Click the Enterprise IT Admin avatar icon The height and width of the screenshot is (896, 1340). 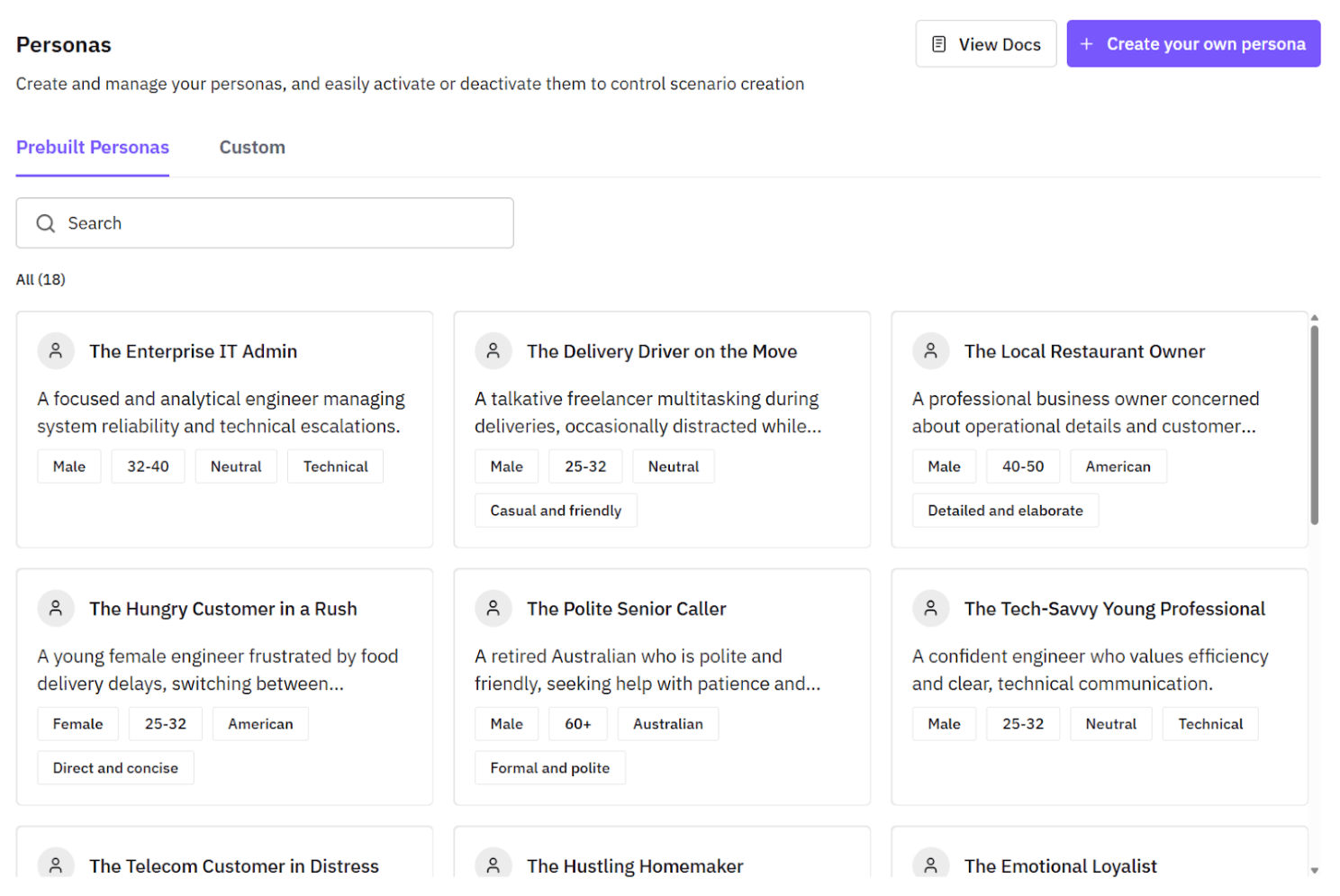click(56, 351)
